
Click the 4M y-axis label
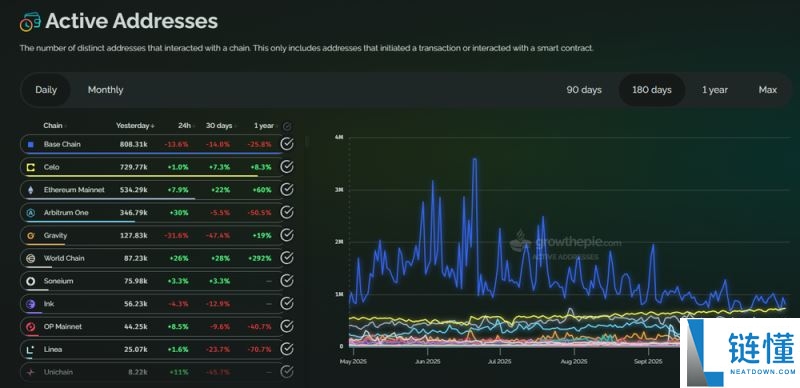coord(339,137)
